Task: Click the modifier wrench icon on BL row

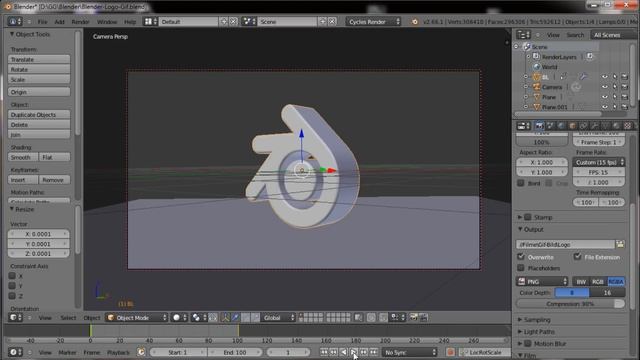Action: (583, 77)
